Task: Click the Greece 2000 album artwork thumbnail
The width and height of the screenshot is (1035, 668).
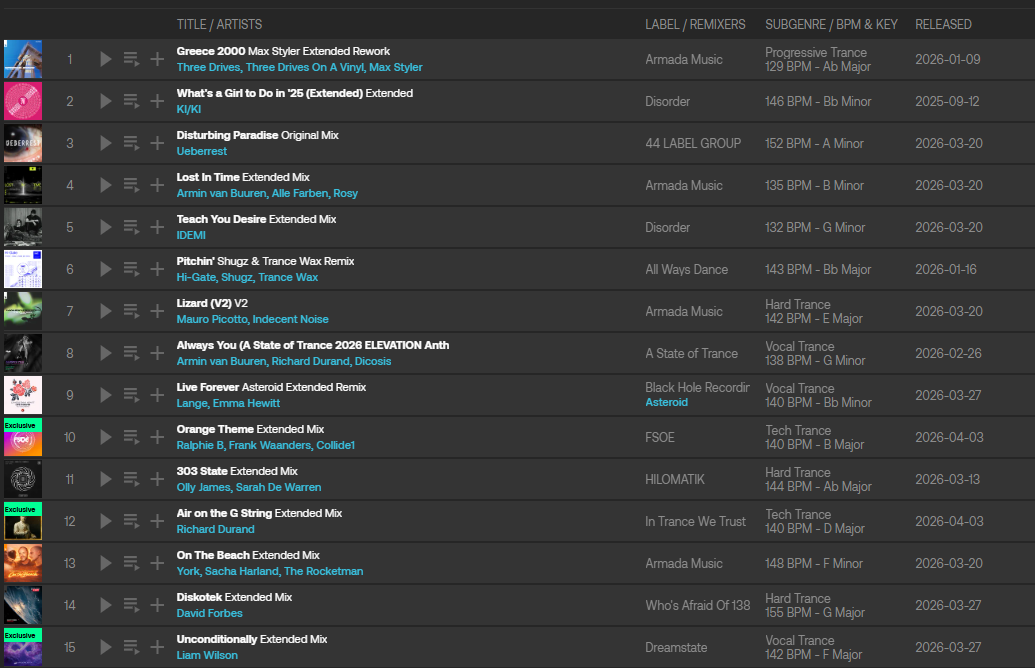Action: click(x=23, y=59)
